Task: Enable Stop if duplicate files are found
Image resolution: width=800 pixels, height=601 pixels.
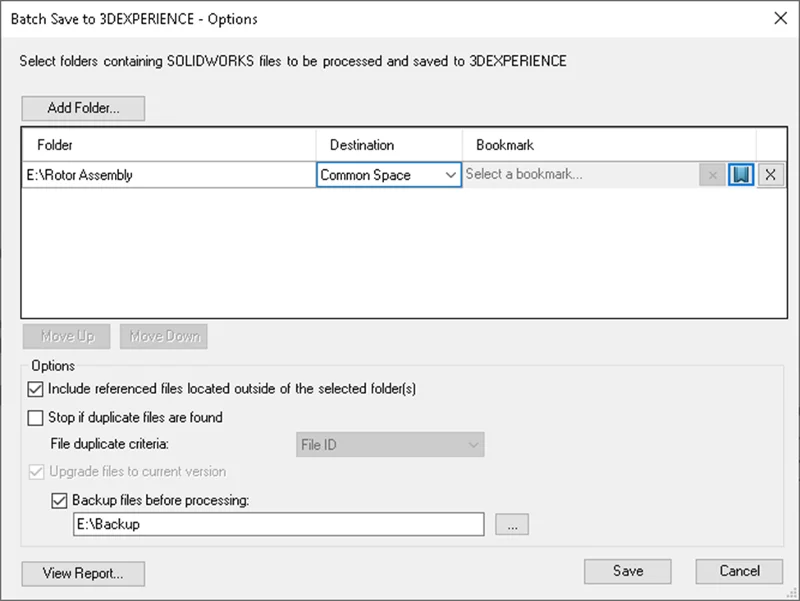Action: pos(37,417)
